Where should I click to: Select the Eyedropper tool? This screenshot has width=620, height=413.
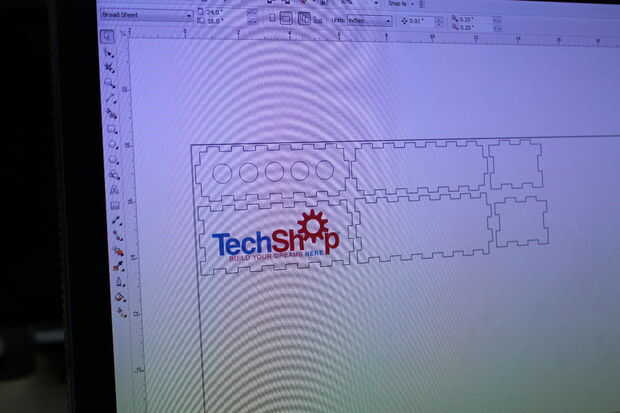pyautogui.click(x=119, y=266)
